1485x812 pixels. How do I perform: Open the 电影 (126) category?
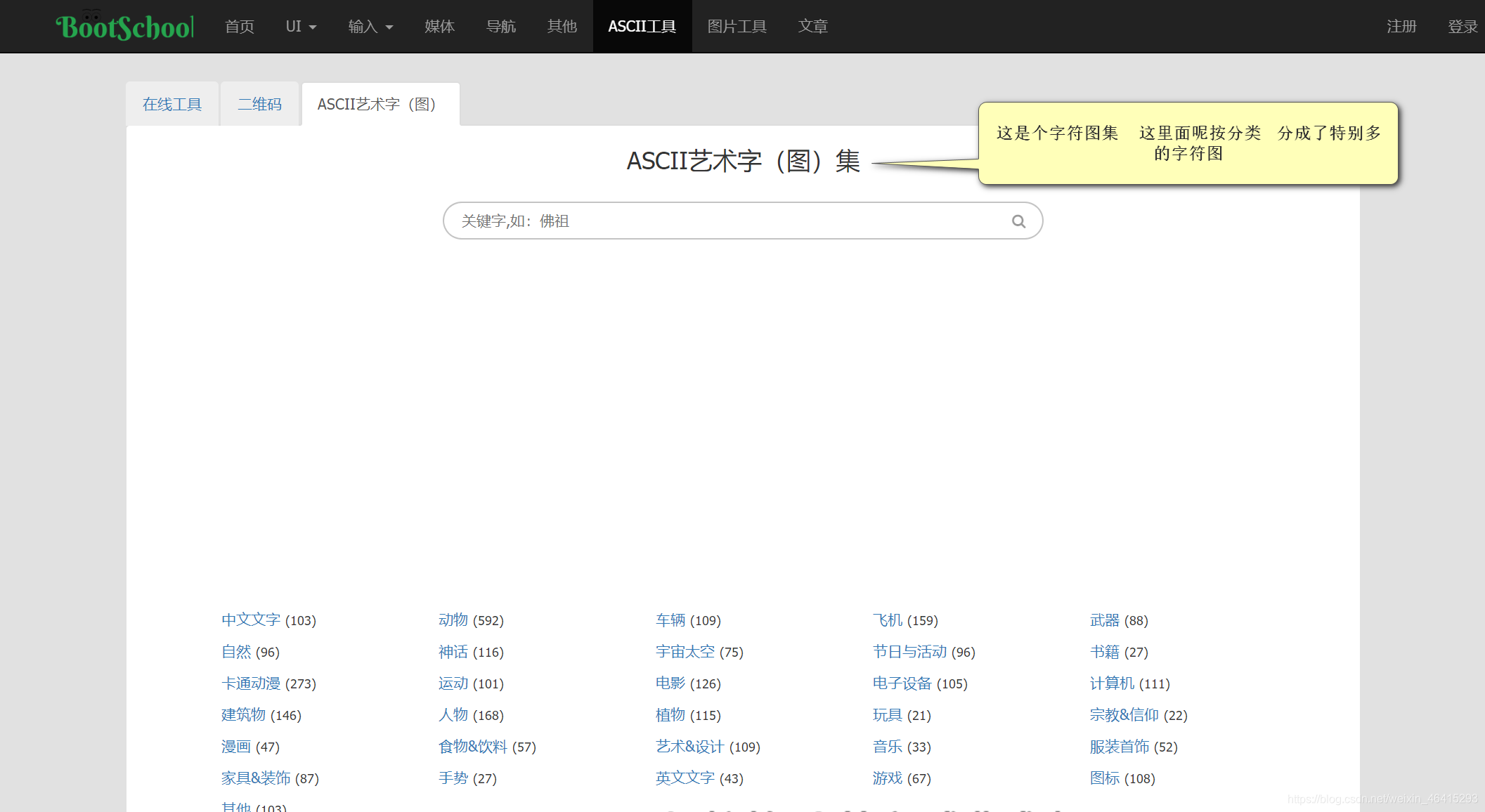(670, 683)
